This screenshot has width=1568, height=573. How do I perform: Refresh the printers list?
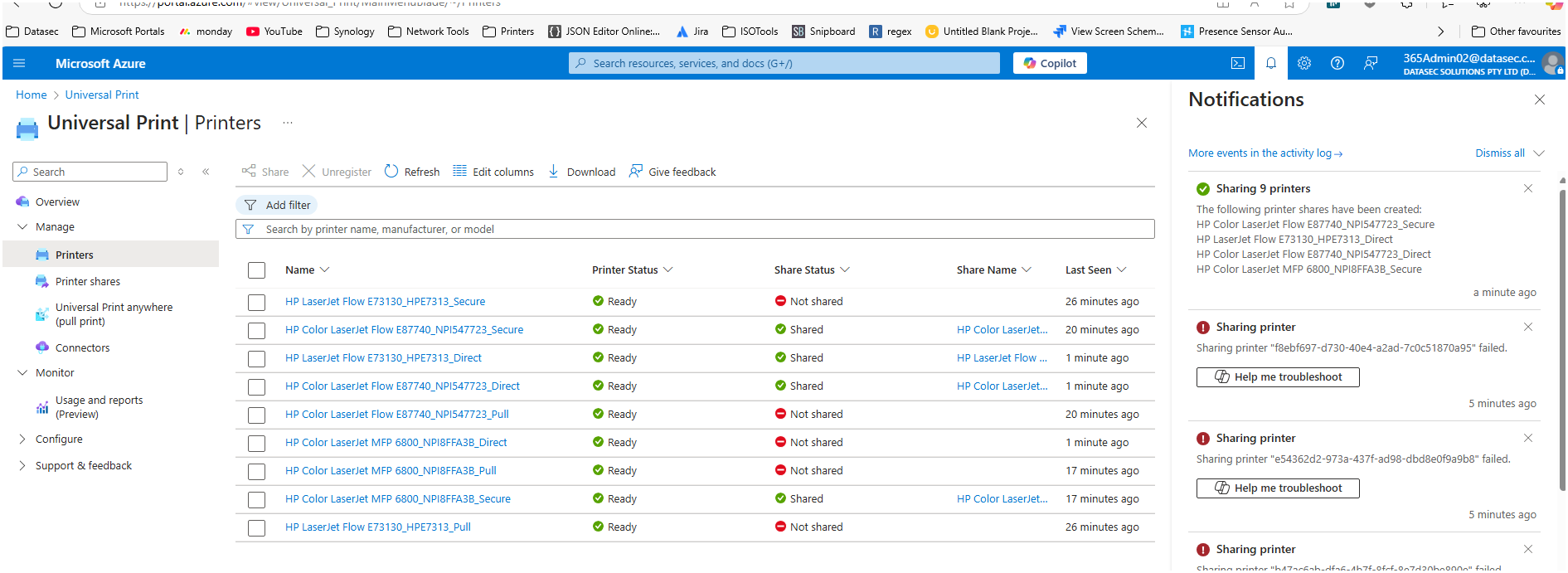point(412,172)
